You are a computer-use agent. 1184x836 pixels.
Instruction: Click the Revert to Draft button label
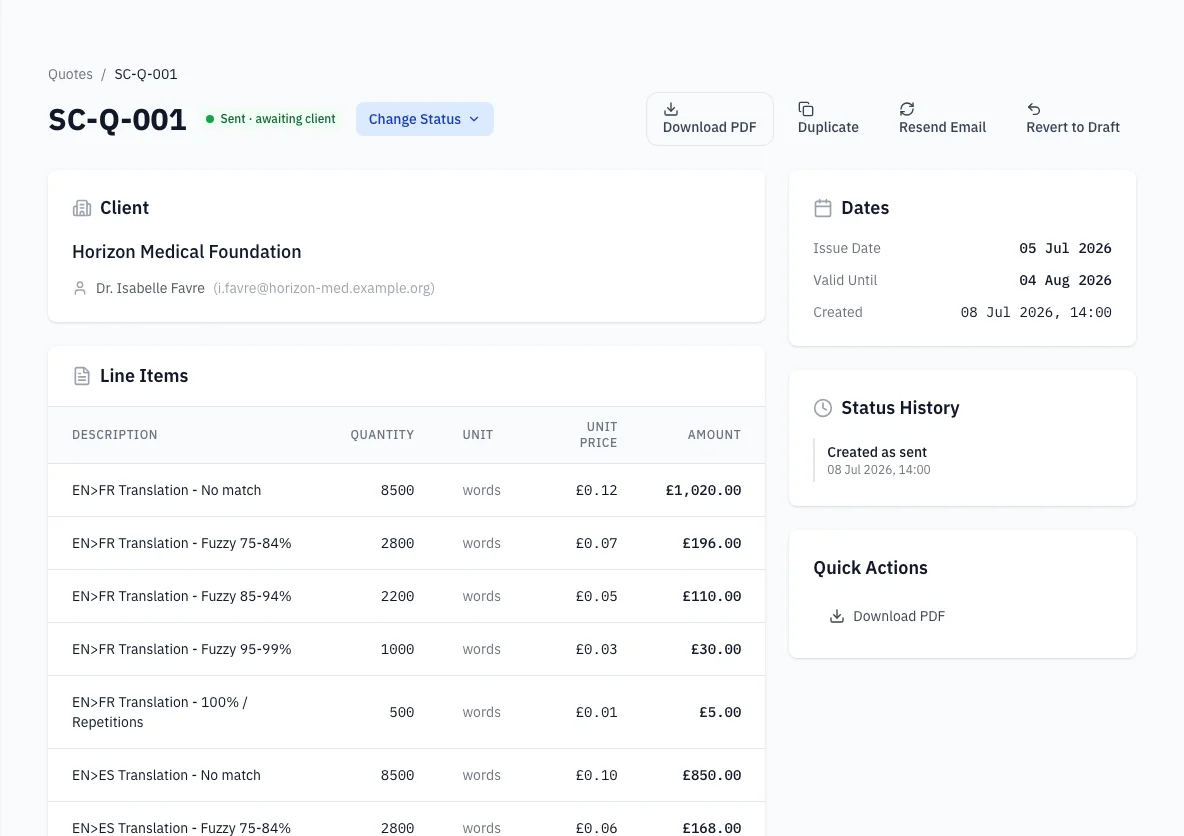point(1073,127)
